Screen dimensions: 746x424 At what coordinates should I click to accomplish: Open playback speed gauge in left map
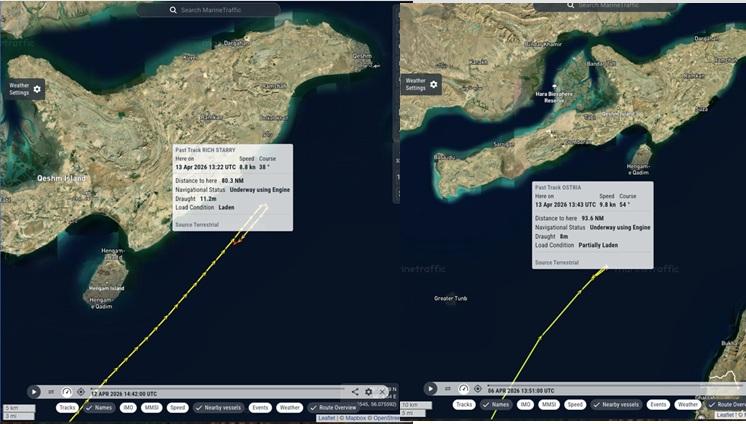(x=67, y=392)
